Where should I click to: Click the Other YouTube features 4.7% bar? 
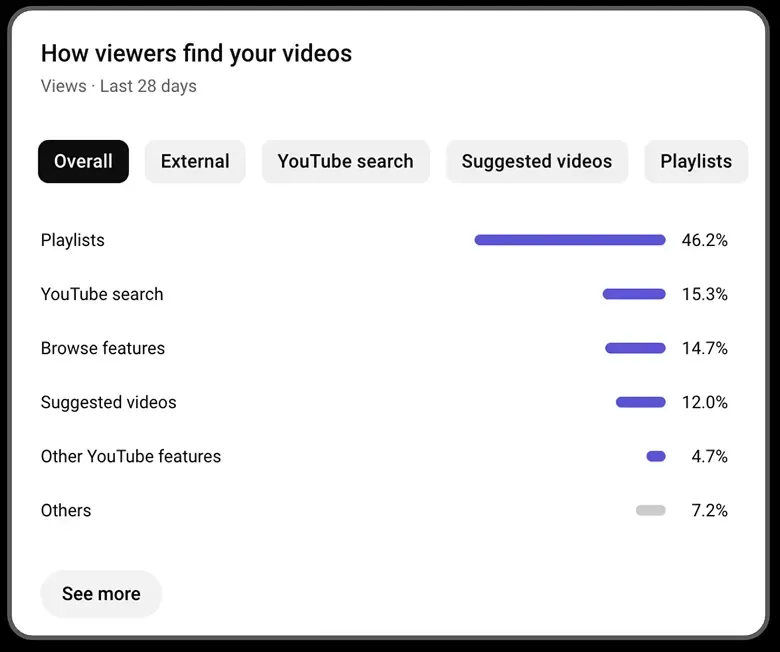coord(656,456)
